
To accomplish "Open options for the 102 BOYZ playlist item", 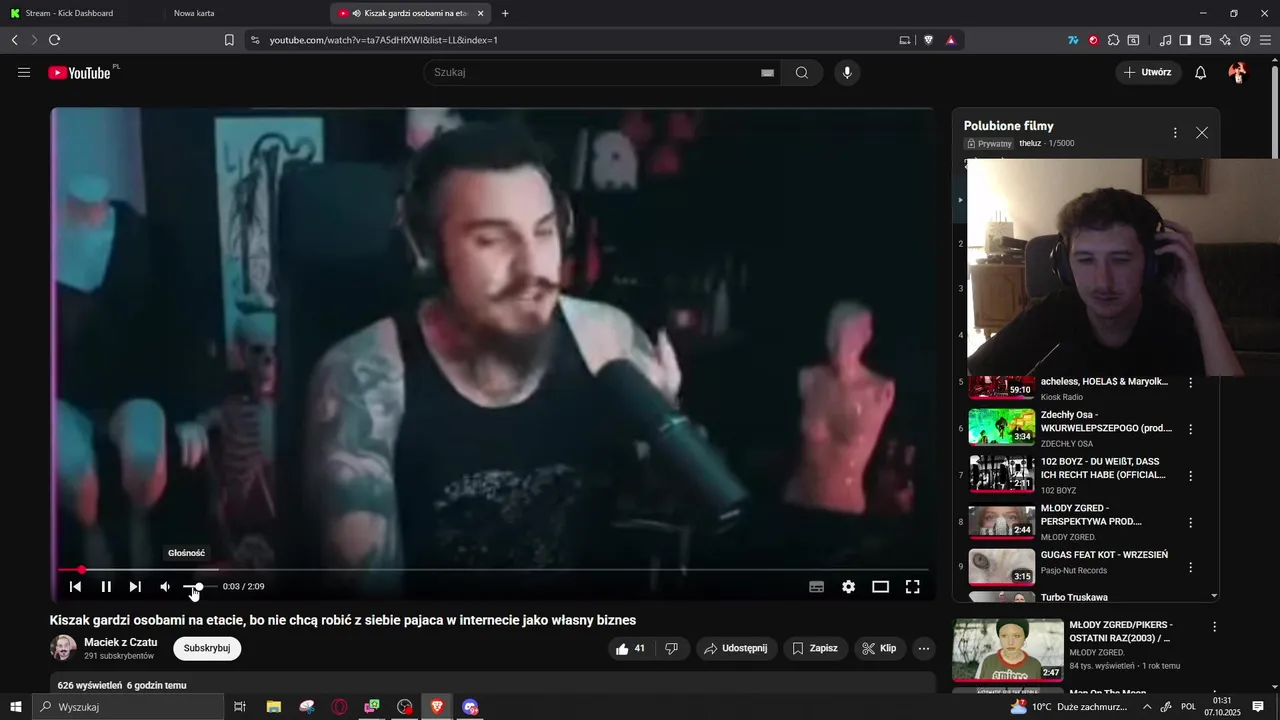I will click(x=1190, y=476).
